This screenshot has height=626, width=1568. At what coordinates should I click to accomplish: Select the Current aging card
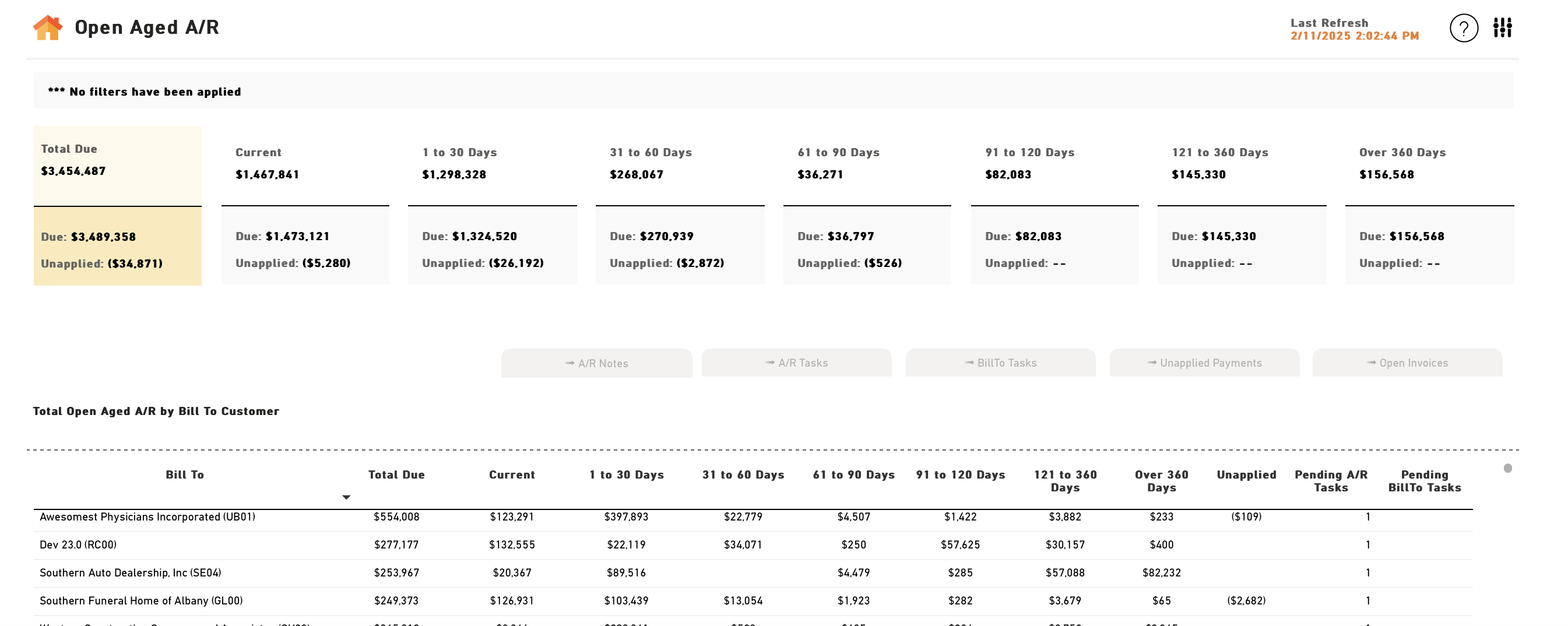point(305,207)
